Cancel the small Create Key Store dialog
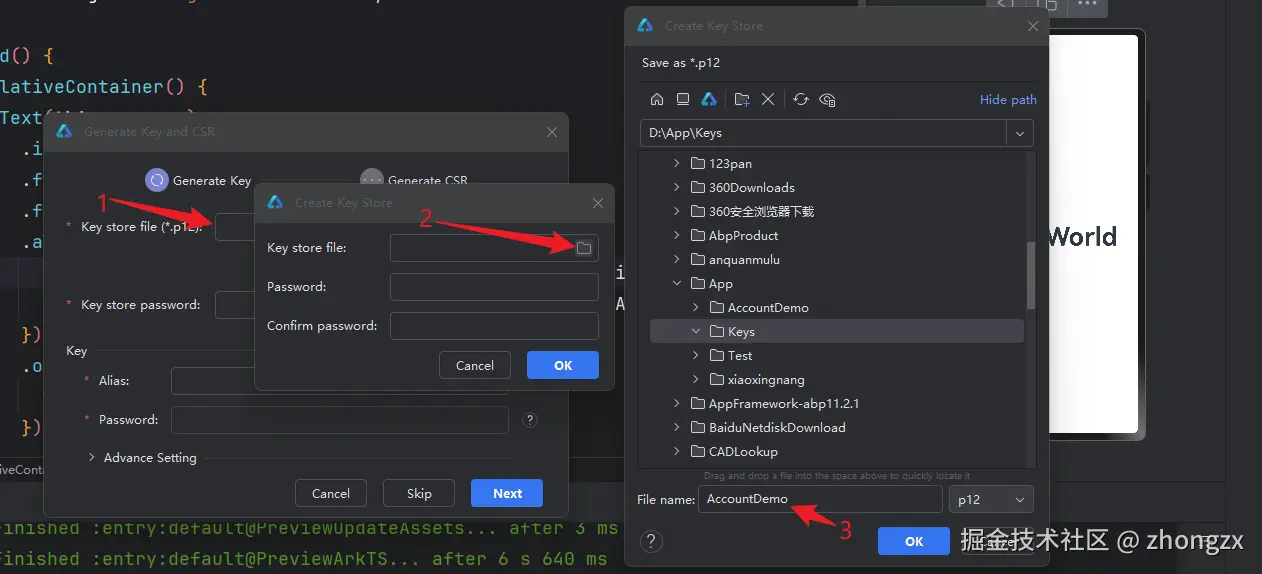1262x574 pixels. point(475,365)
